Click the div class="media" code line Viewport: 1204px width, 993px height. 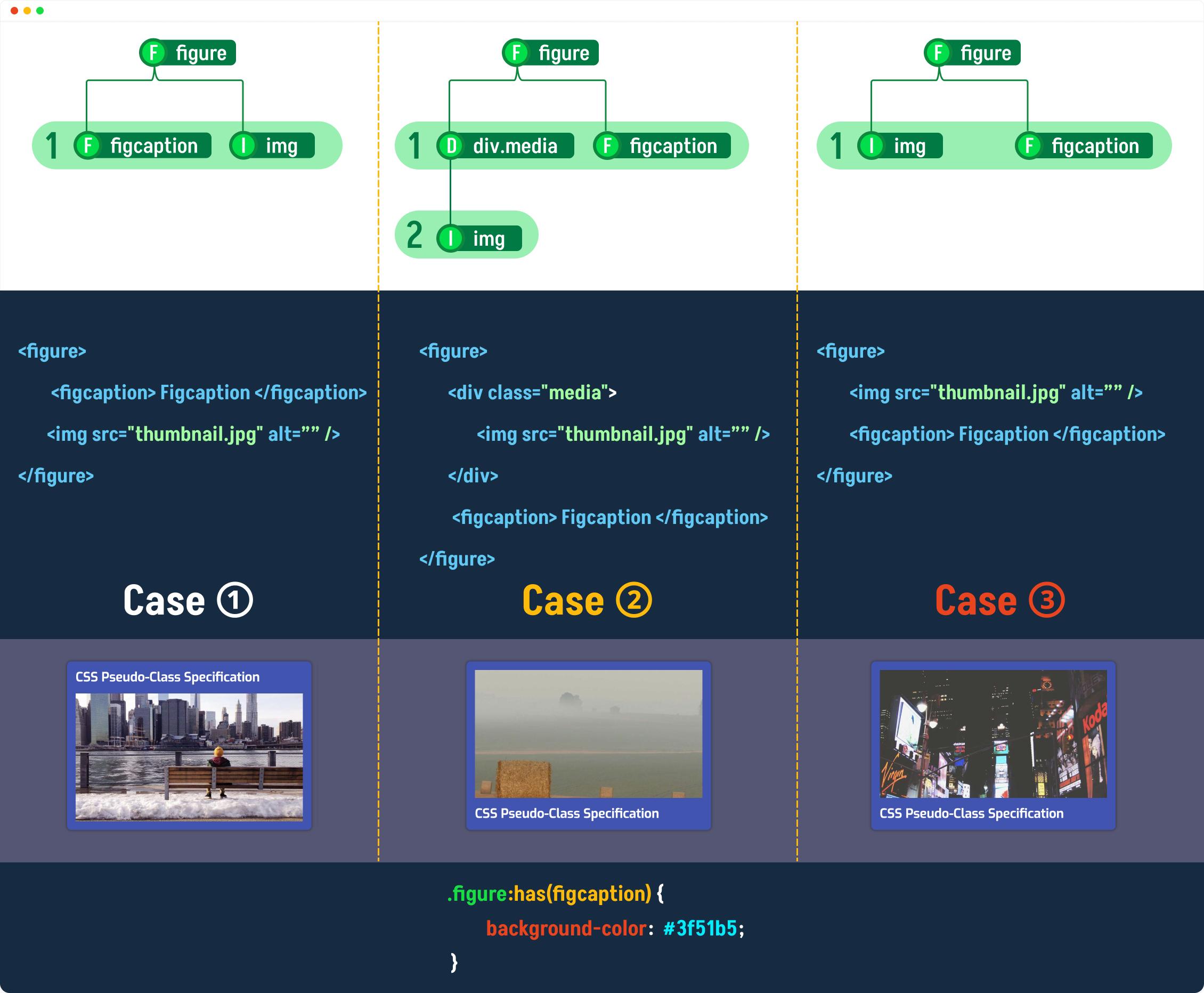click(x=532, y=392)
